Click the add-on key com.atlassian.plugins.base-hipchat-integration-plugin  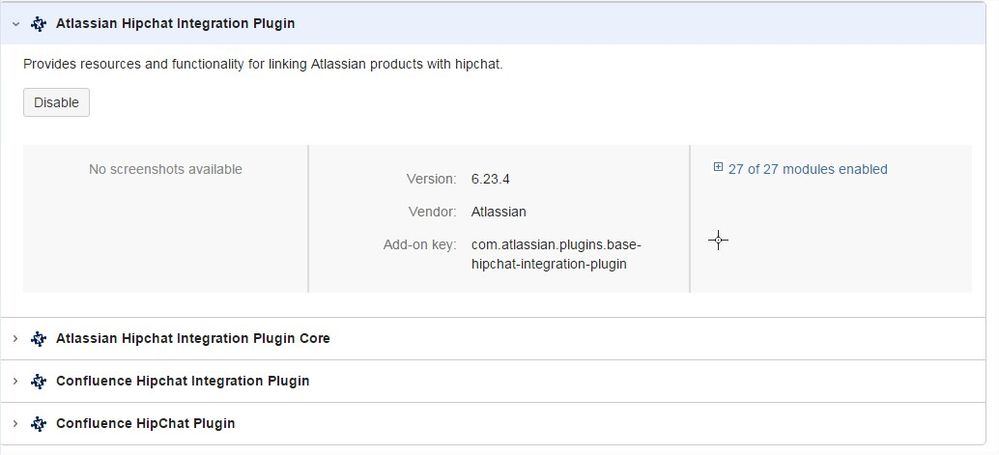pos(556,254)
